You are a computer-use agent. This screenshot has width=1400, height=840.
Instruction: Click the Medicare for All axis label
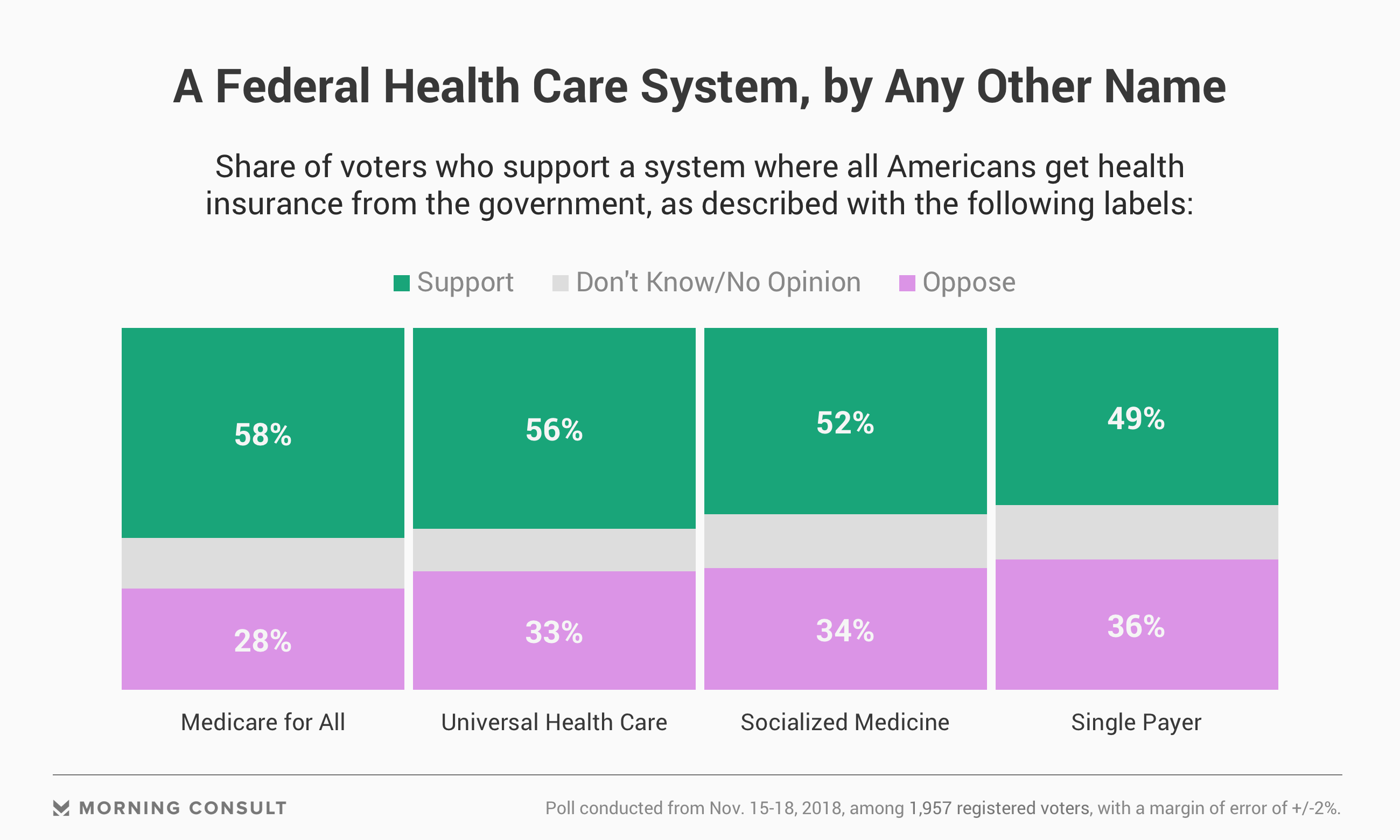(x=263, y=722)
